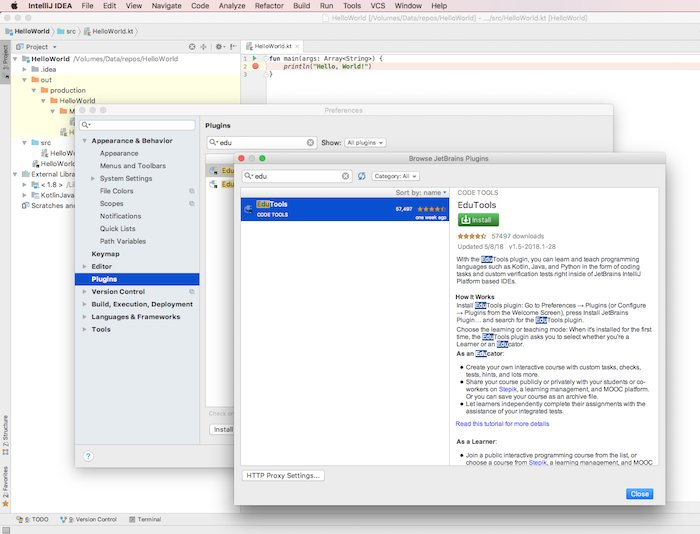Click the tool windows toggle in status bar corner

(6, 530)
